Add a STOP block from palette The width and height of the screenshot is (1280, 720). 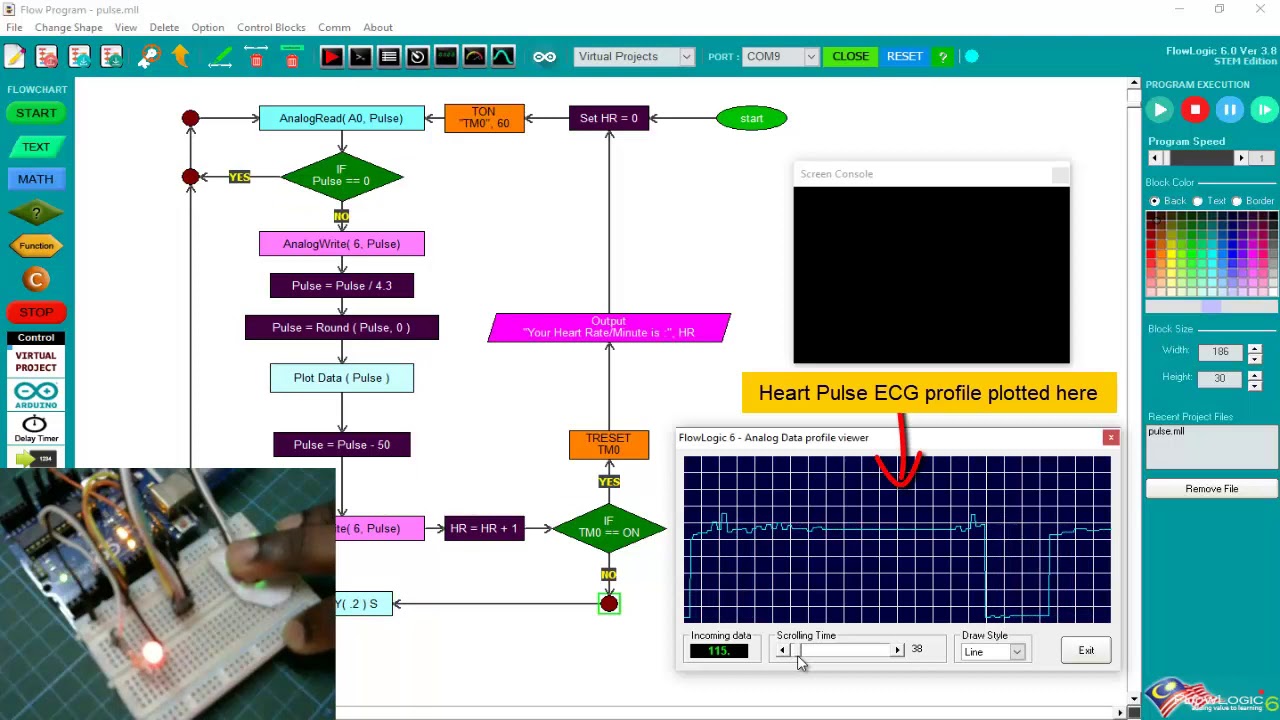pos(36,312)
